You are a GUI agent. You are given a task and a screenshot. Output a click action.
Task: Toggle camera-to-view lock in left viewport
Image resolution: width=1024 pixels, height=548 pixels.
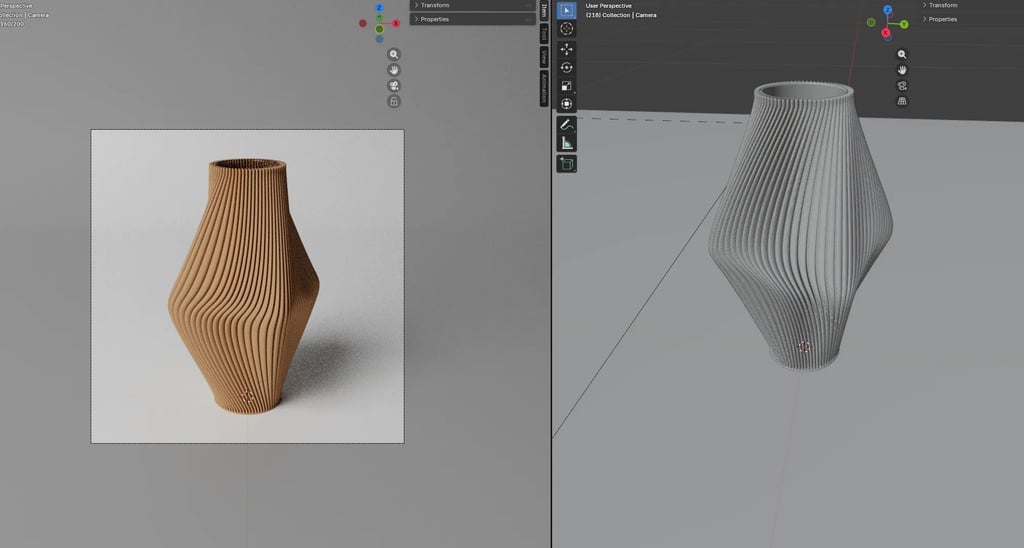pyautogui.click(x=394, y=101)
